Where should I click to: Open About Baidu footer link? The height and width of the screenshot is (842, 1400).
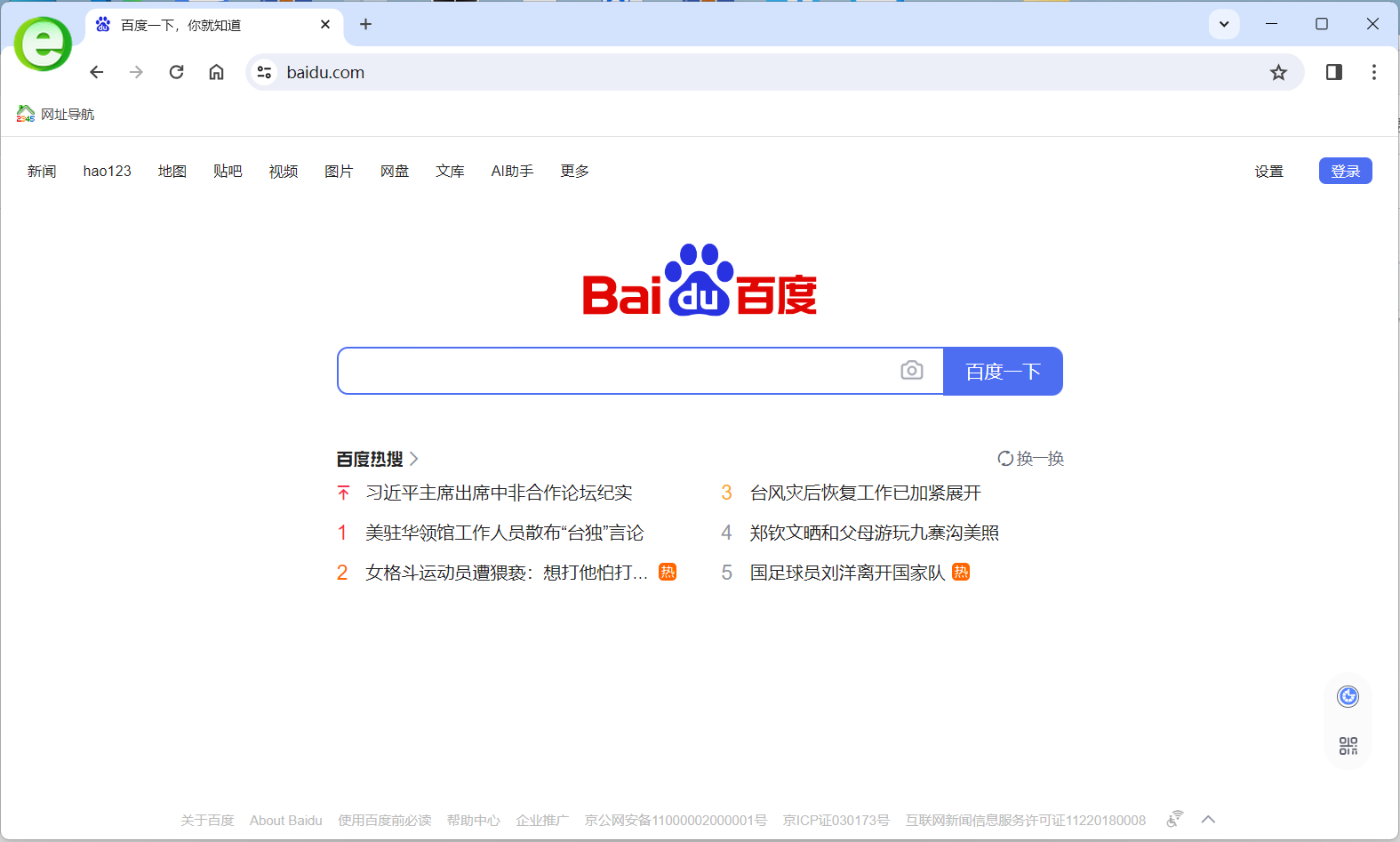tap(286, 820)
